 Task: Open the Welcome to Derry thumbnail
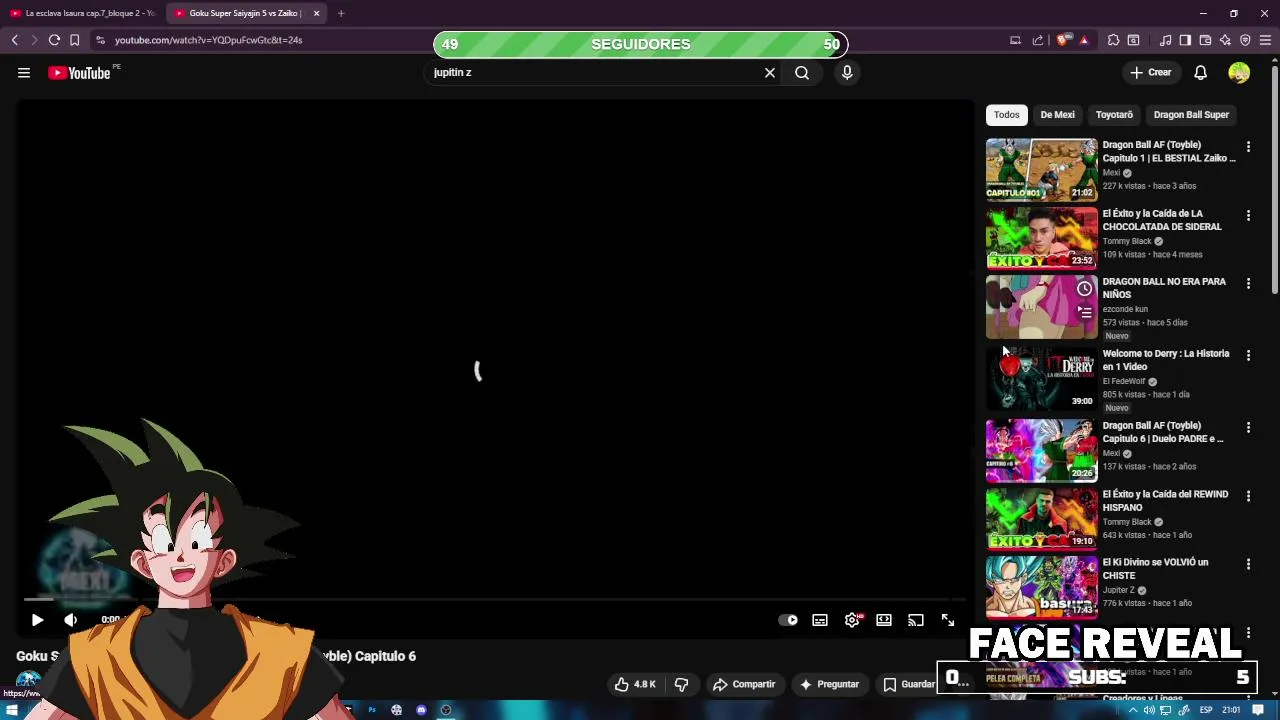pos(1041,378)
